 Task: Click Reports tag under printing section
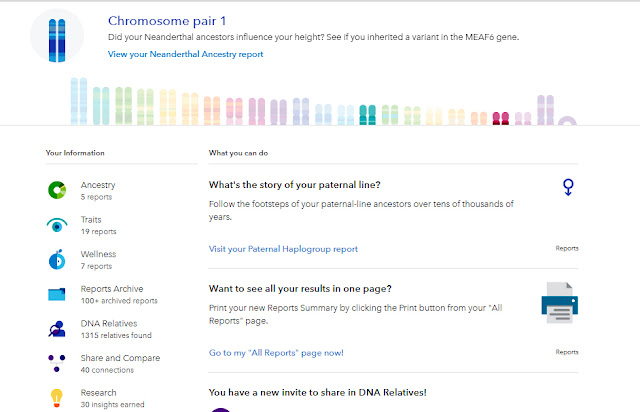[x=567, y=352]
